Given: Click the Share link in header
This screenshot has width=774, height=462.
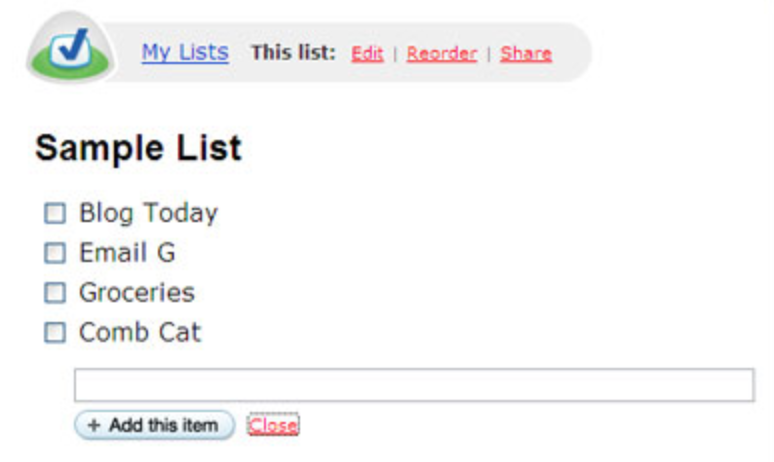Looking at the screenshot, I should (x=526, y=53).
